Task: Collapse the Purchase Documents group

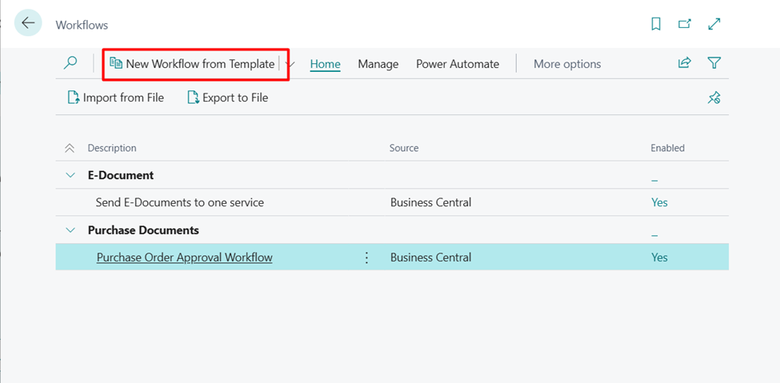Action: [x=71, y=230]
